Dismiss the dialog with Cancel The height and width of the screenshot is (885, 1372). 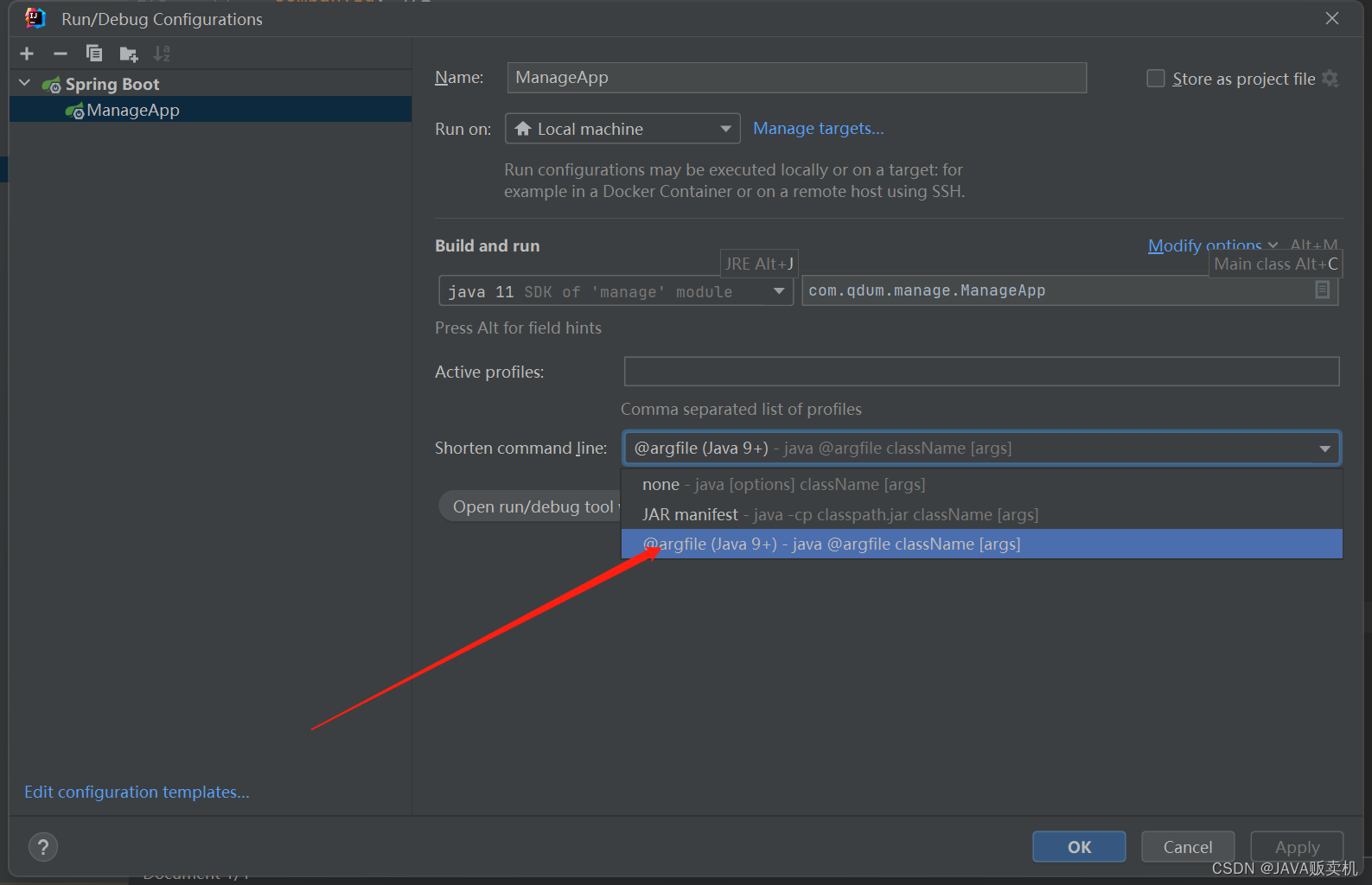point(1188,847)
